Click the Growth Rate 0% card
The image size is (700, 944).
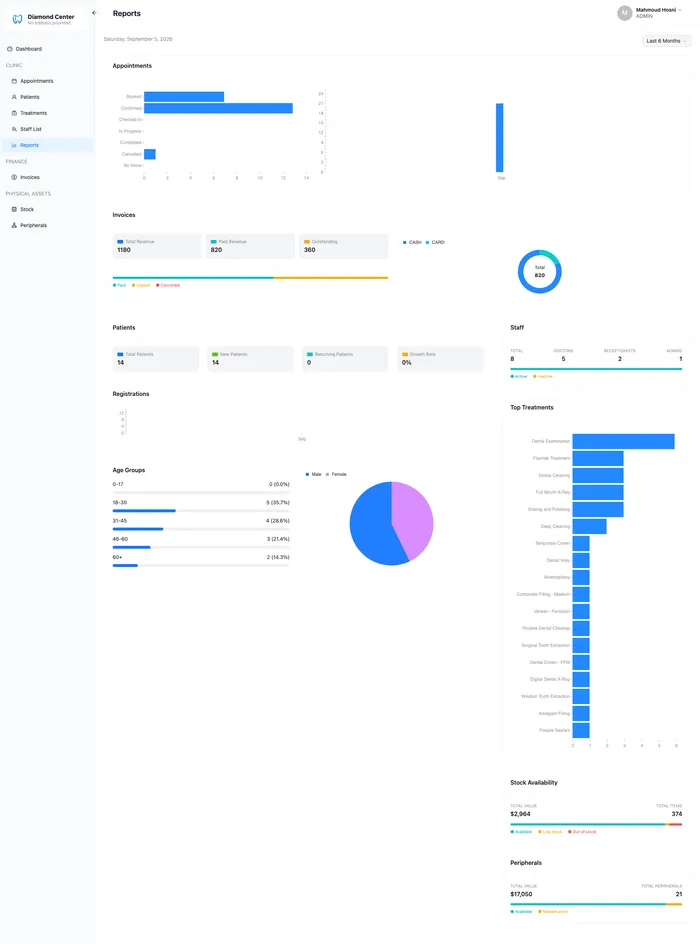click(x=440, y=359)
